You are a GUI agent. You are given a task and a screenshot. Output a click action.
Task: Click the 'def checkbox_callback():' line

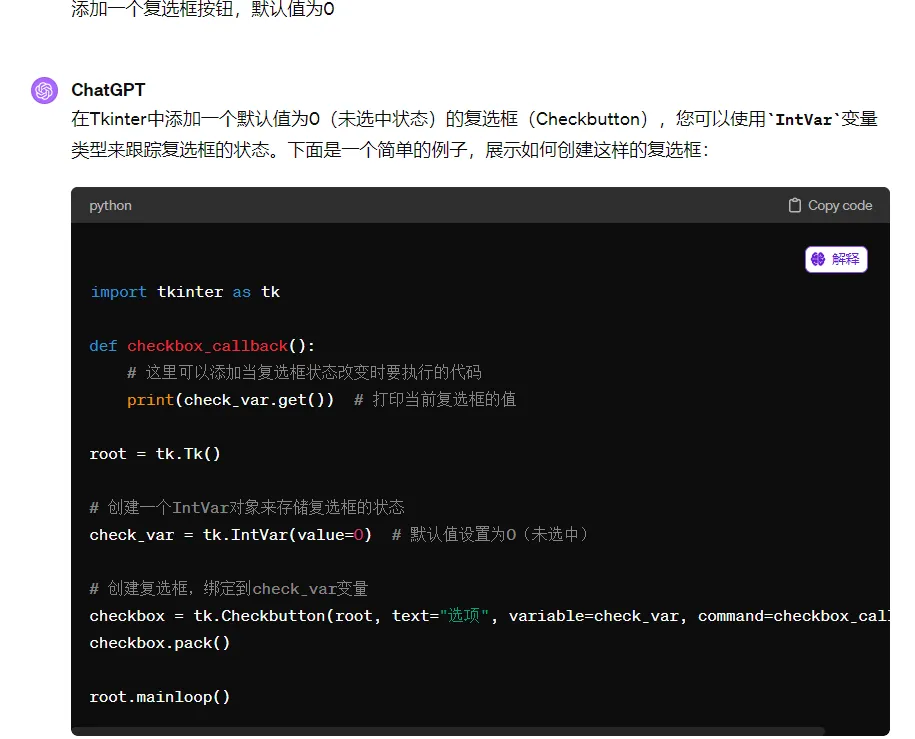pos(202,346)
